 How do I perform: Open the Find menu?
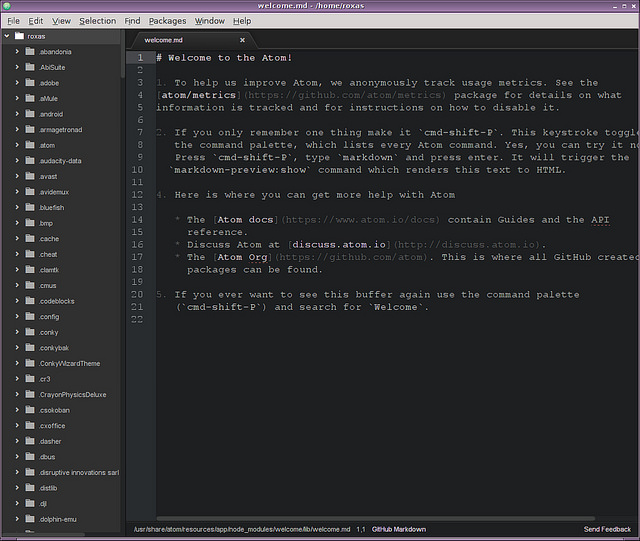(132, 21)
